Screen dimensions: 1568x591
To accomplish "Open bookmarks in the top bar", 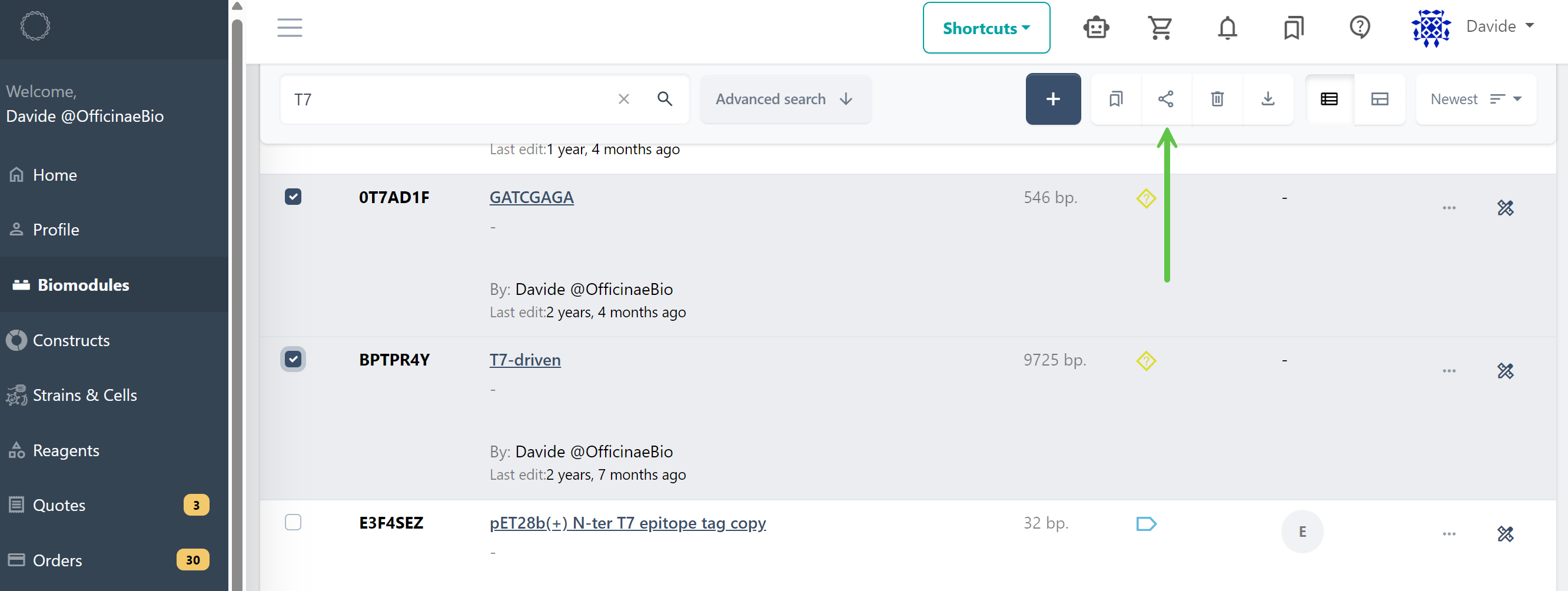I will (1294, 28).
